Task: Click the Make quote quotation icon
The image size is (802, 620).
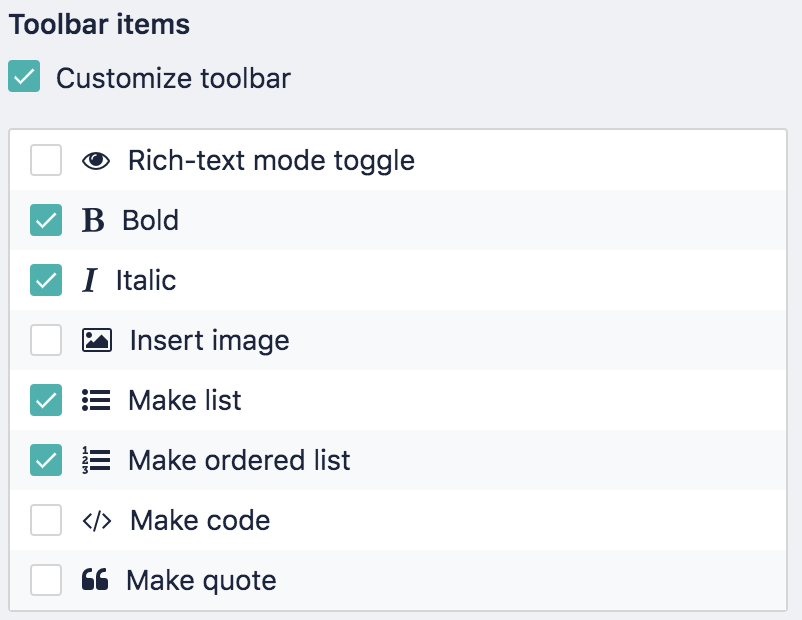Action: click(x=97, y=580)
